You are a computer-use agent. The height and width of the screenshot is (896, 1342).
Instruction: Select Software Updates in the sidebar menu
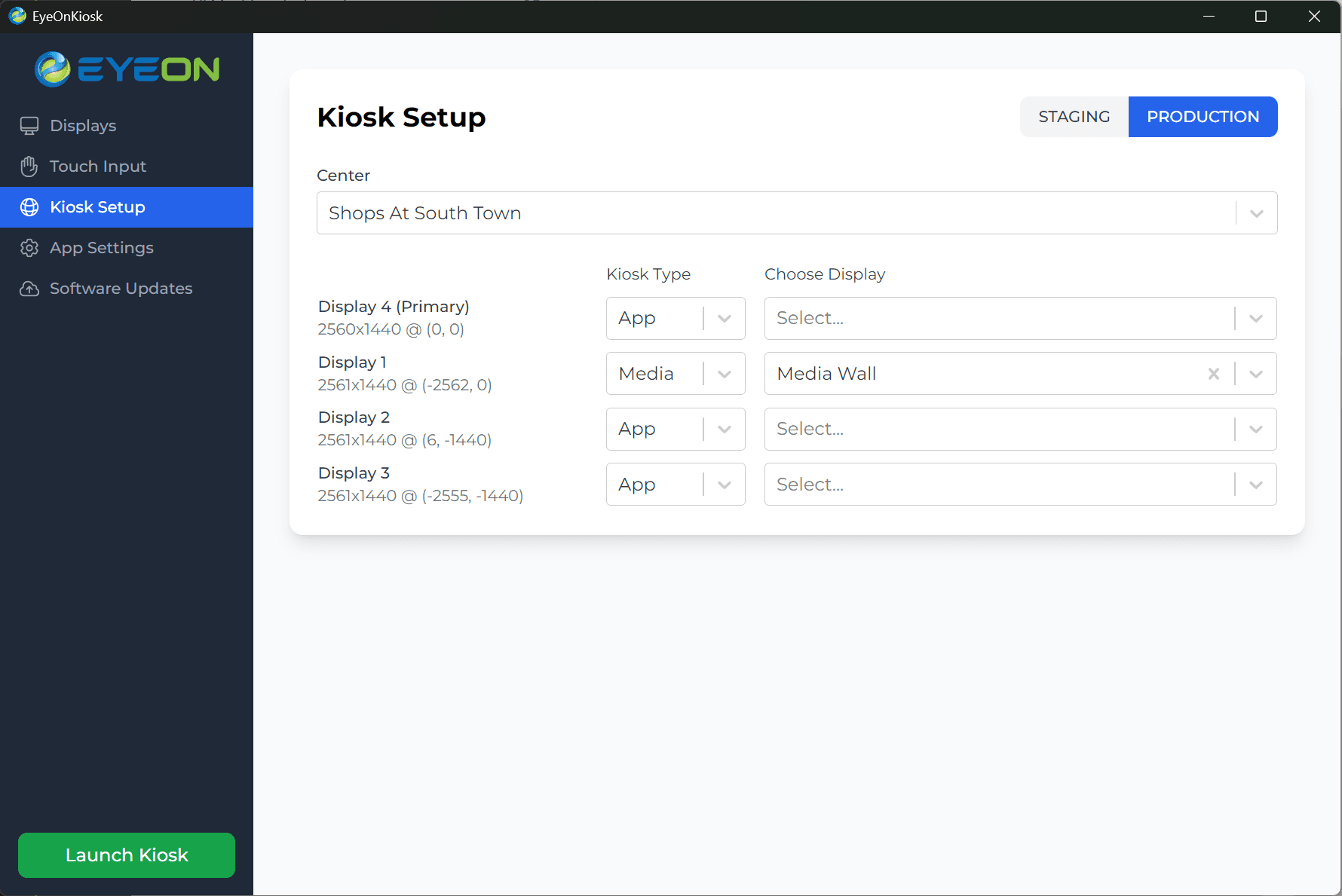tap(121, 288)
